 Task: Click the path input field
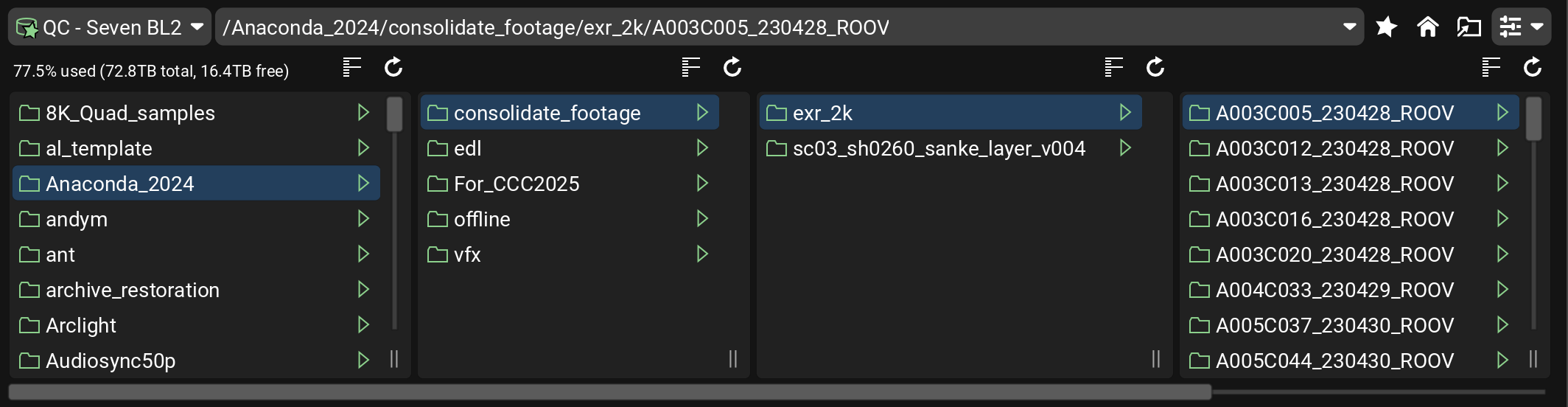(x=737, y=27)
